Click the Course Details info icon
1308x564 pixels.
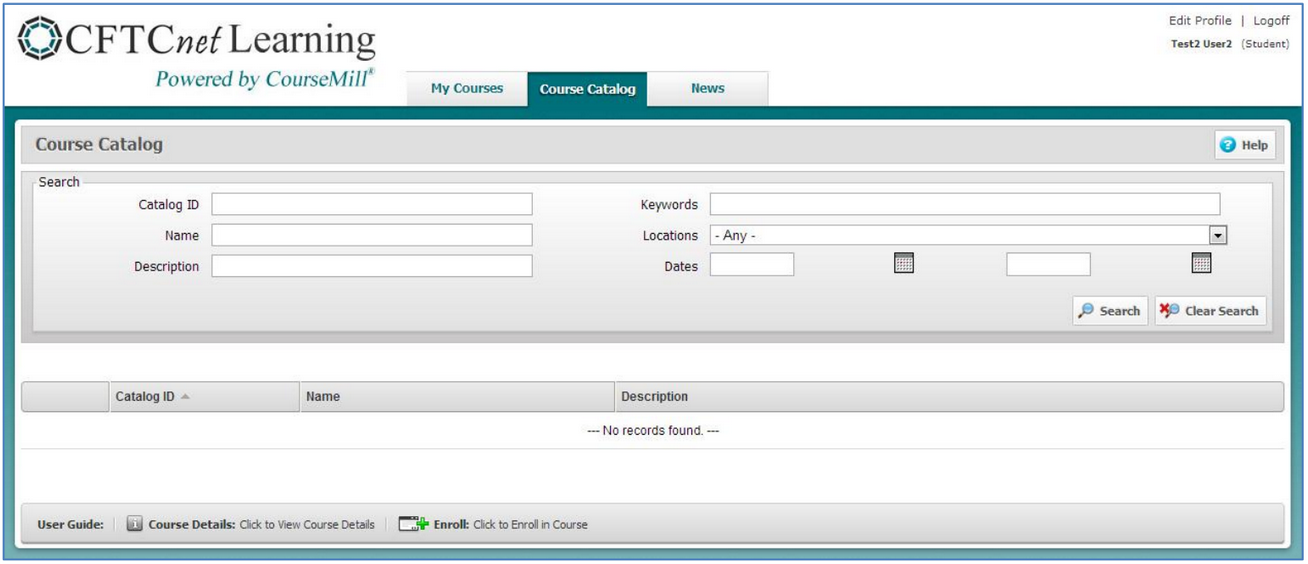point(135,524)
